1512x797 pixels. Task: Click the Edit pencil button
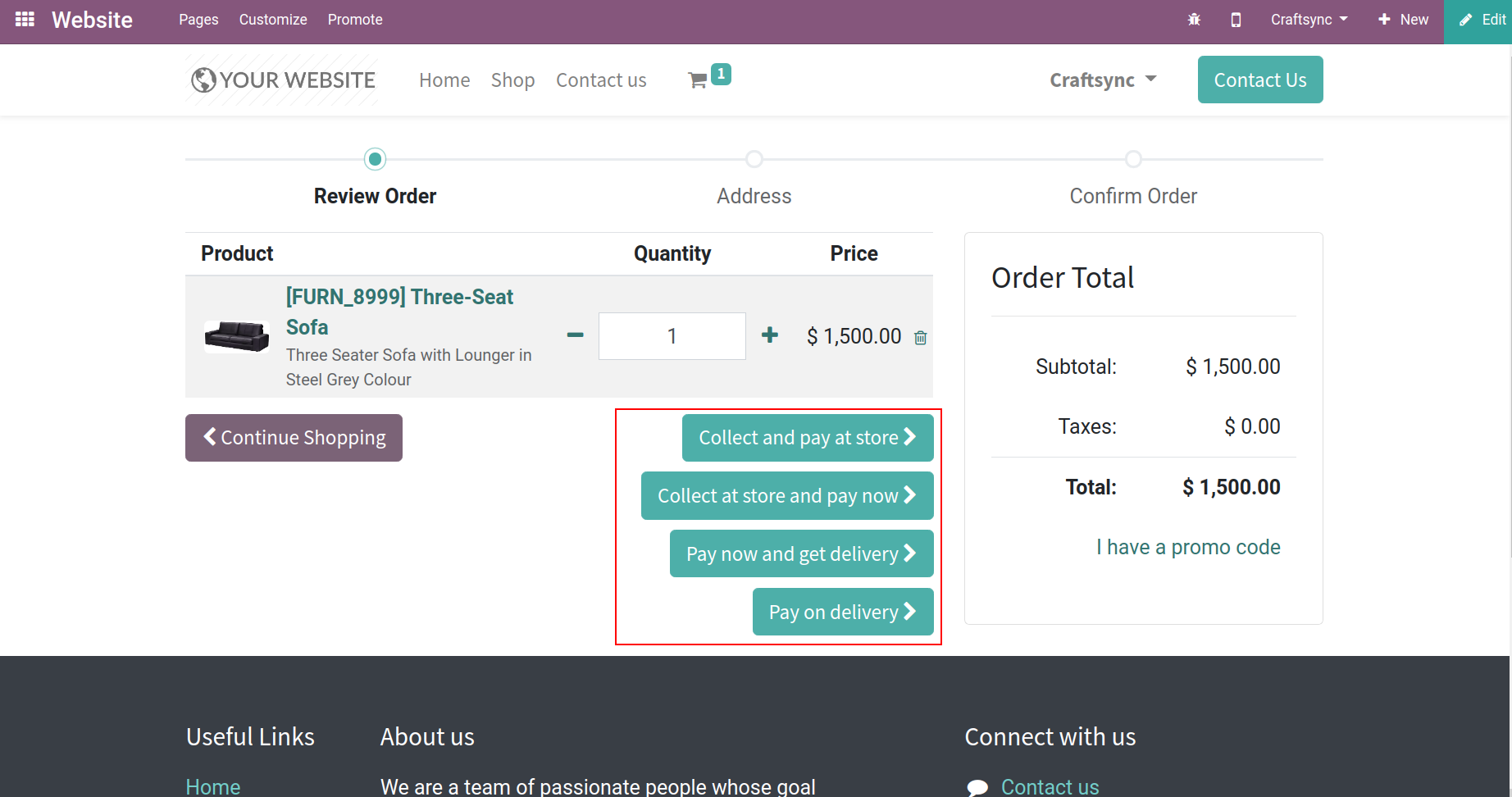pyautogui.click(x=1482, y=20)
